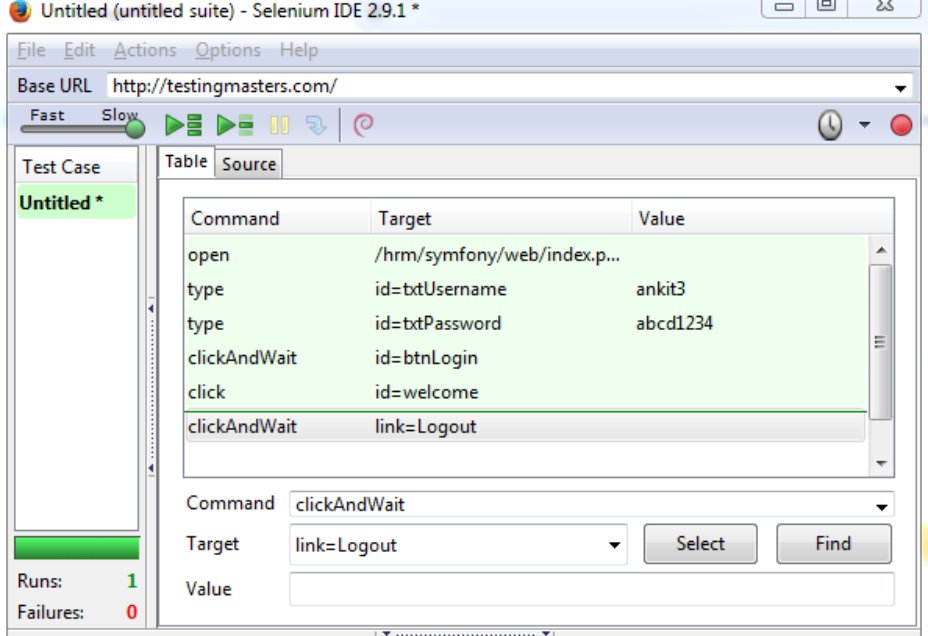Click the Step toolbar icon
The width and height of the screenshot is (928, 636).
(x=316, y=126)
